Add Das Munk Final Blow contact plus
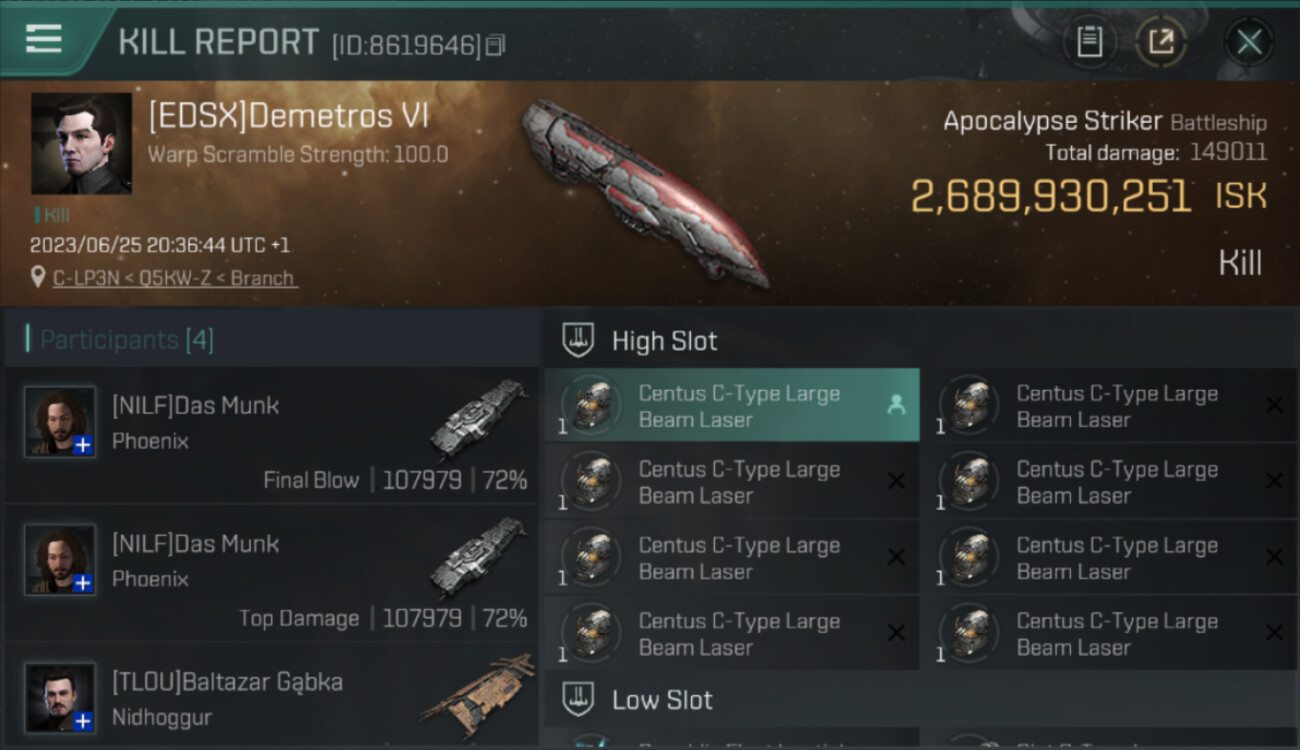This screenshot has width=1300, height=750. [83, 445]
